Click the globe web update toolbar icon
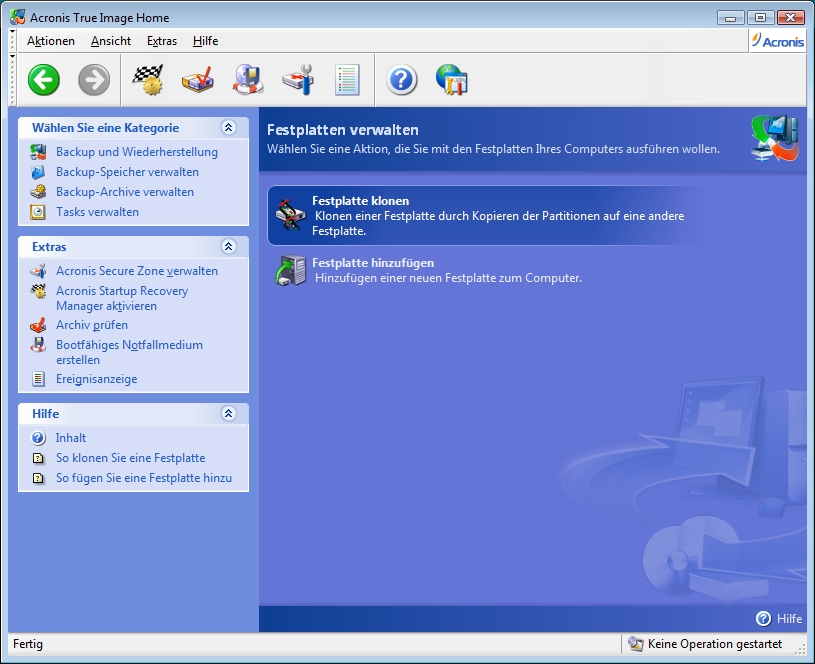 [x=452, y=80]
